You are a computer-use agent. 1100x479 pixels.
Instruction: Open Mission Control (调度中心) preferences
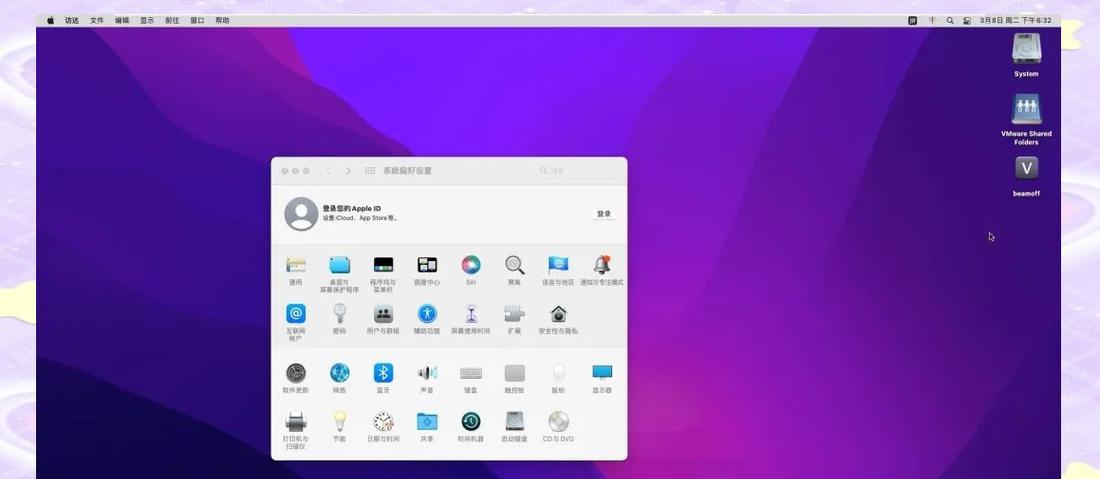[427, 265]
